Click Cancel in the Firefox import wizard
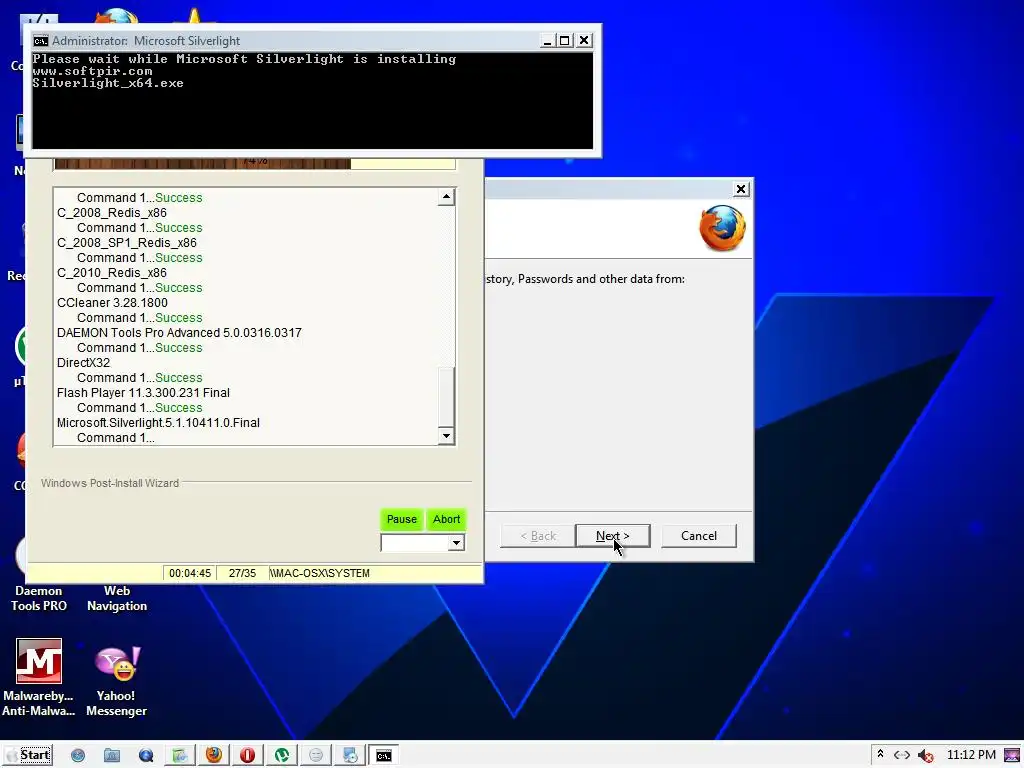1024x768 pixels. (x=699, y=536)
